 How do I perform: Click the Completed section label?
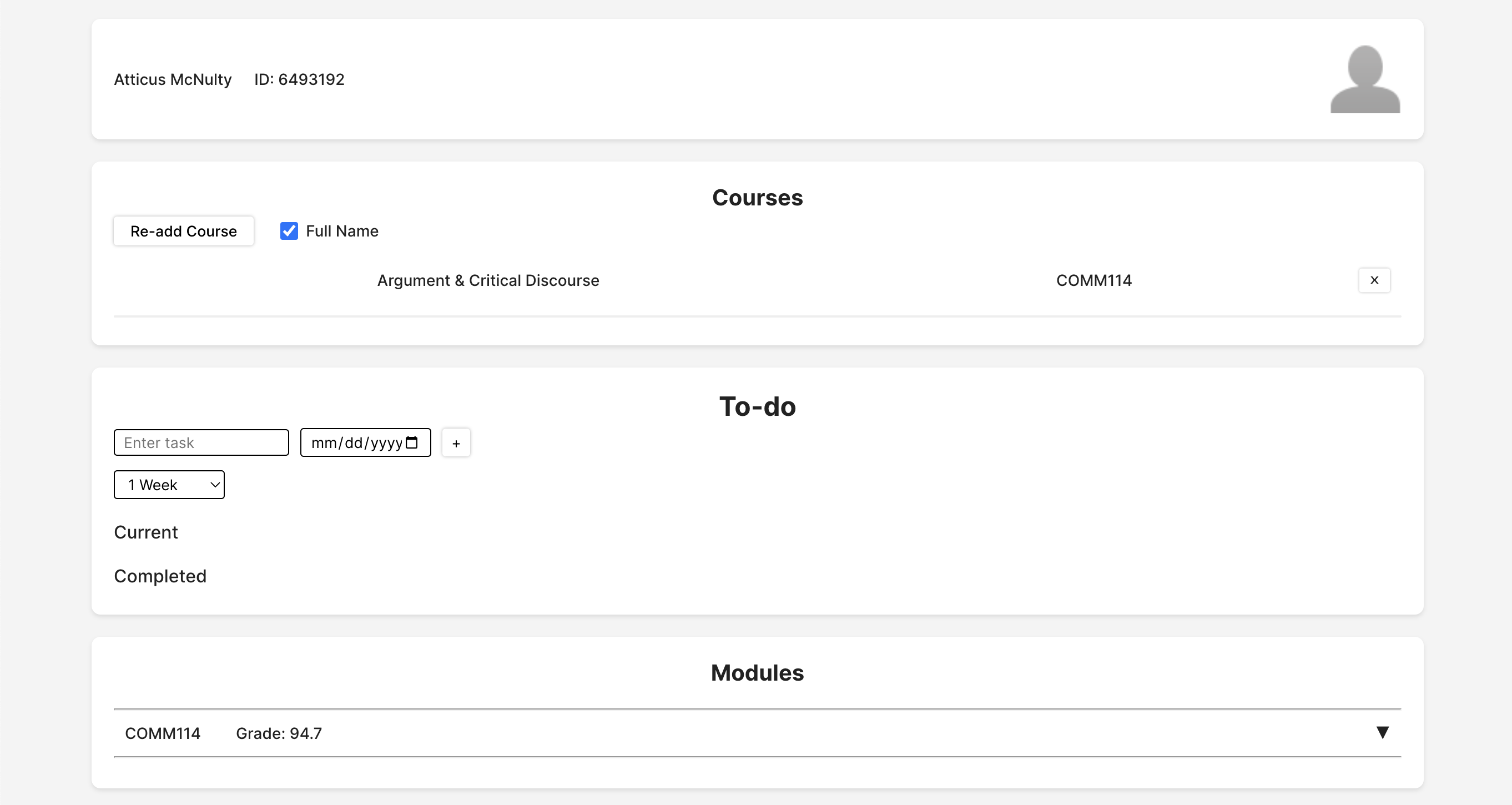click(x=160, y=576)
